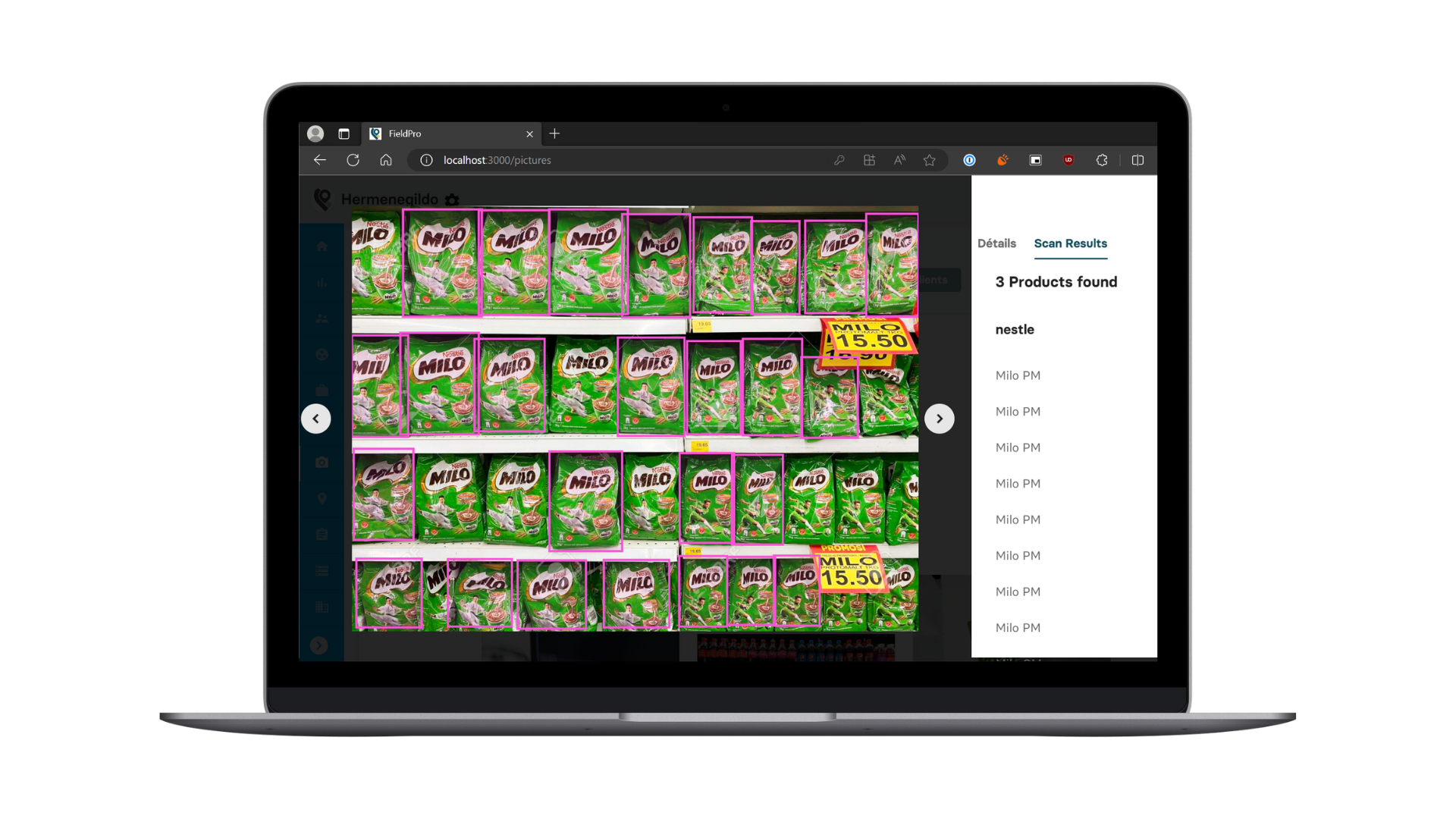Image resolution: width=1456 pixels, height=819 pixels.
Task: Open the Détails tab
Action: (996, 243)
